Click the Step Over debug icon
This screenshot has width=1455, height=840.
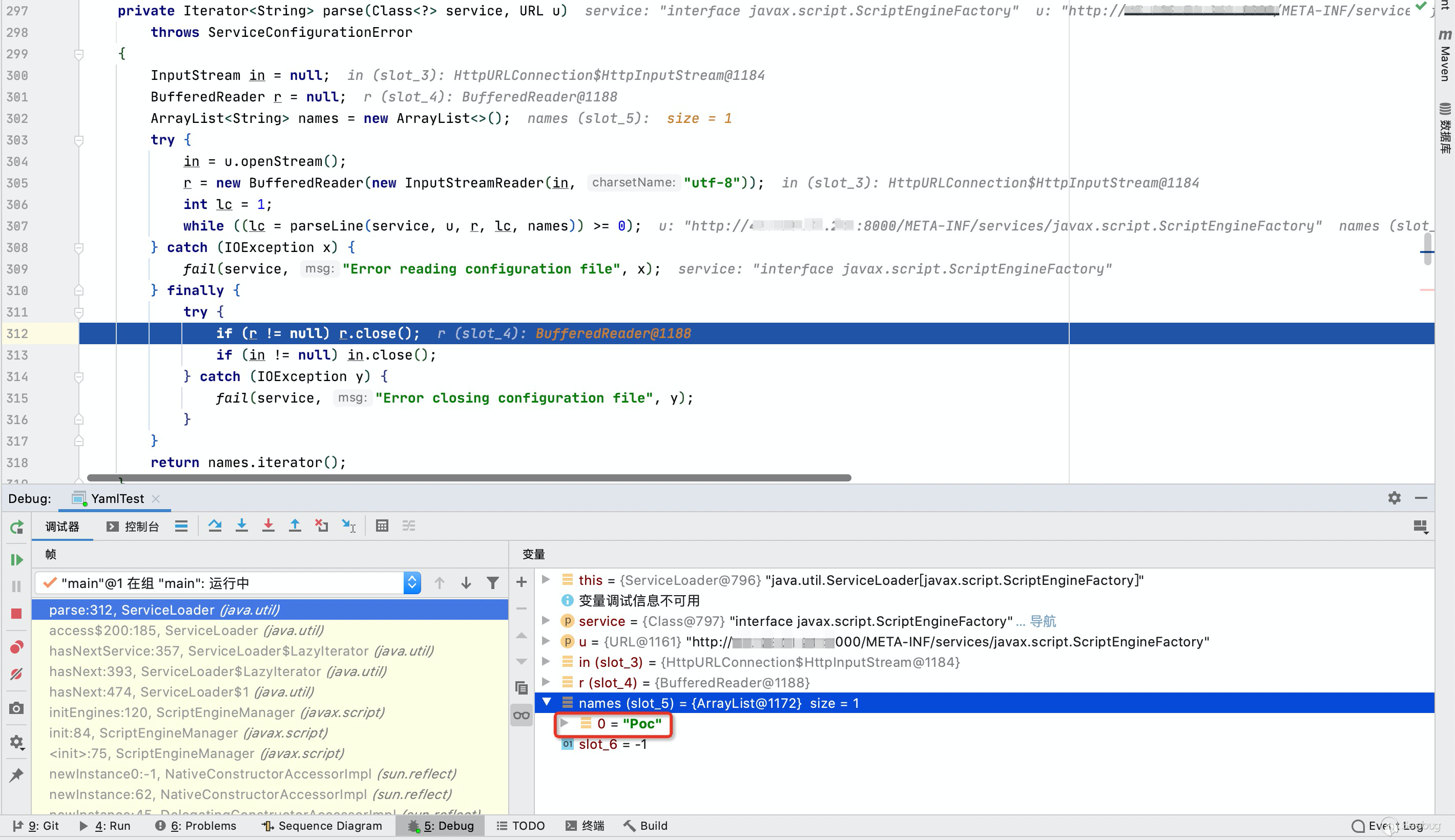coord(215,526)
